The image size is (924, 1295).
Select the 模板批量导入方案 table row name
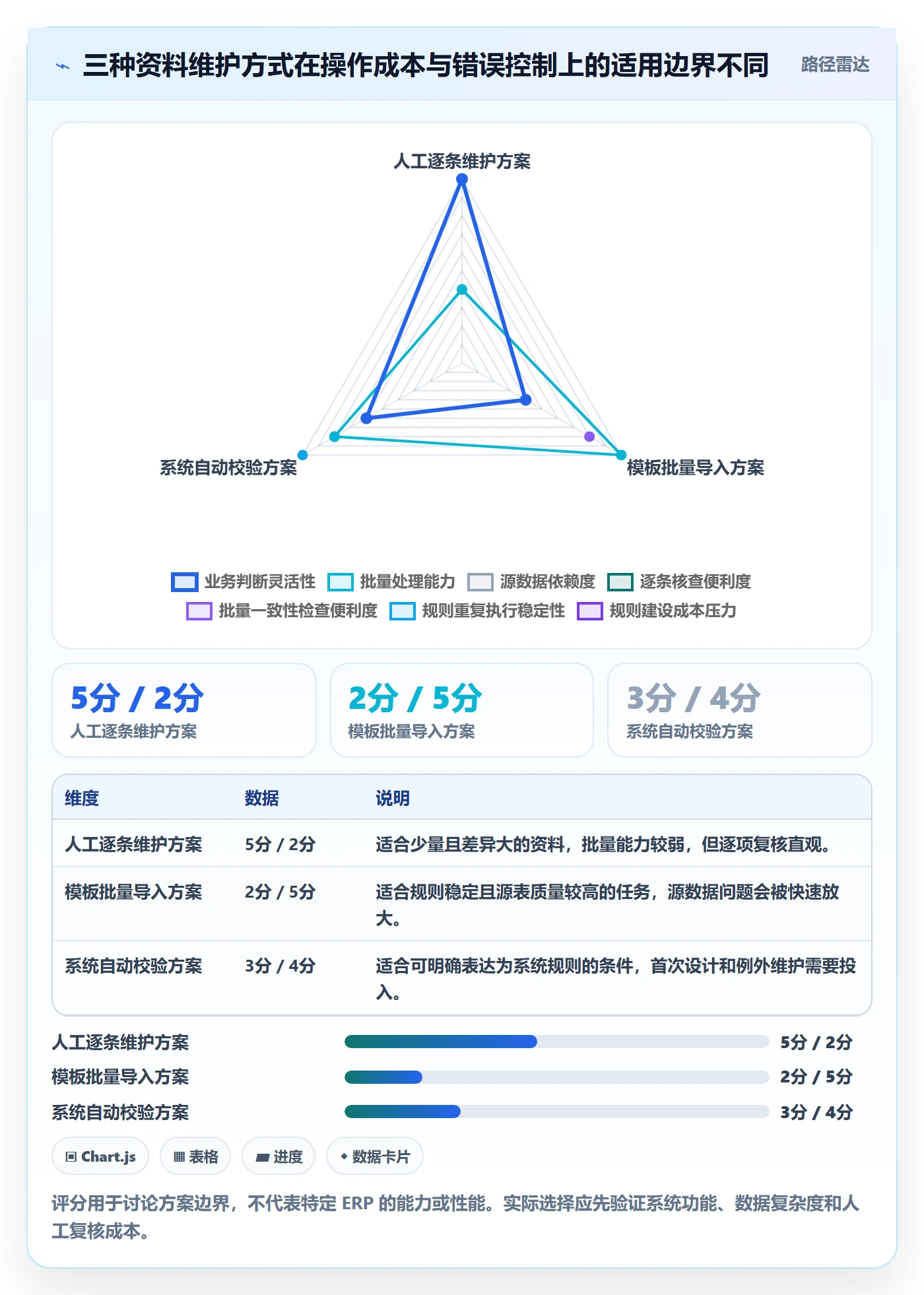coord(133,892)
